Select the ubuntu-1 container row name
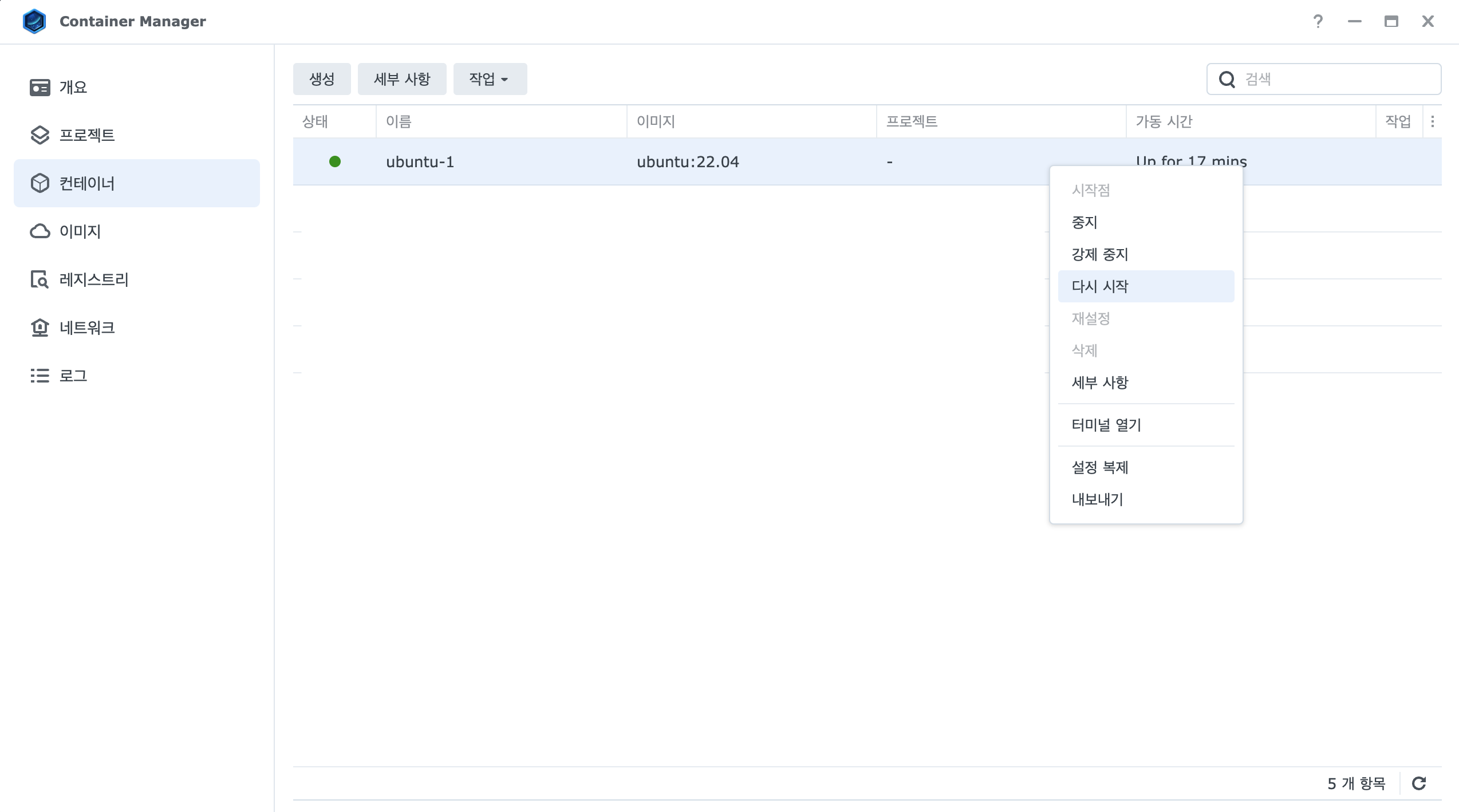 point(420,162)
